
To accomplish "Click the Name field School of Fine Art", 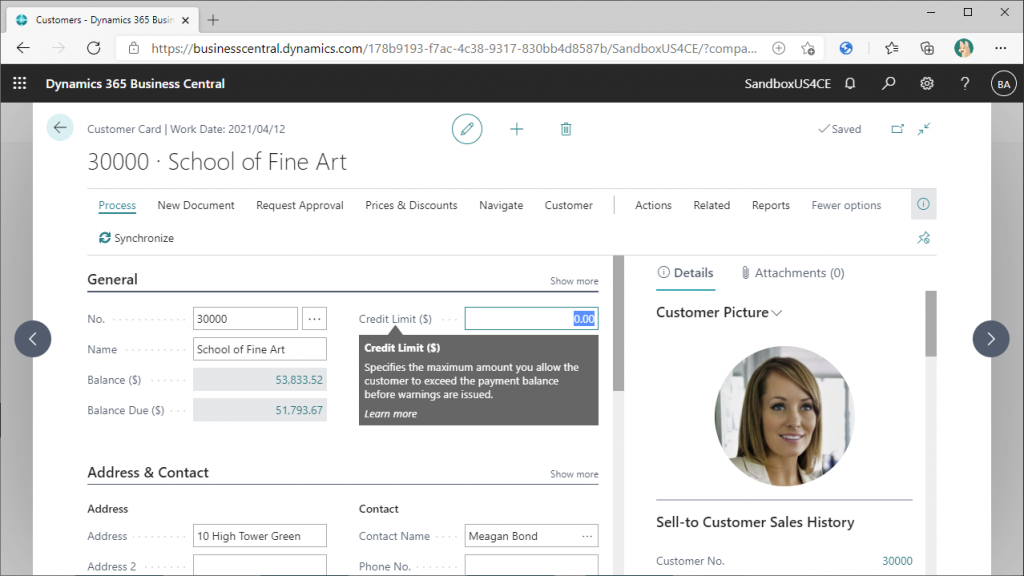I will point(260,349).
